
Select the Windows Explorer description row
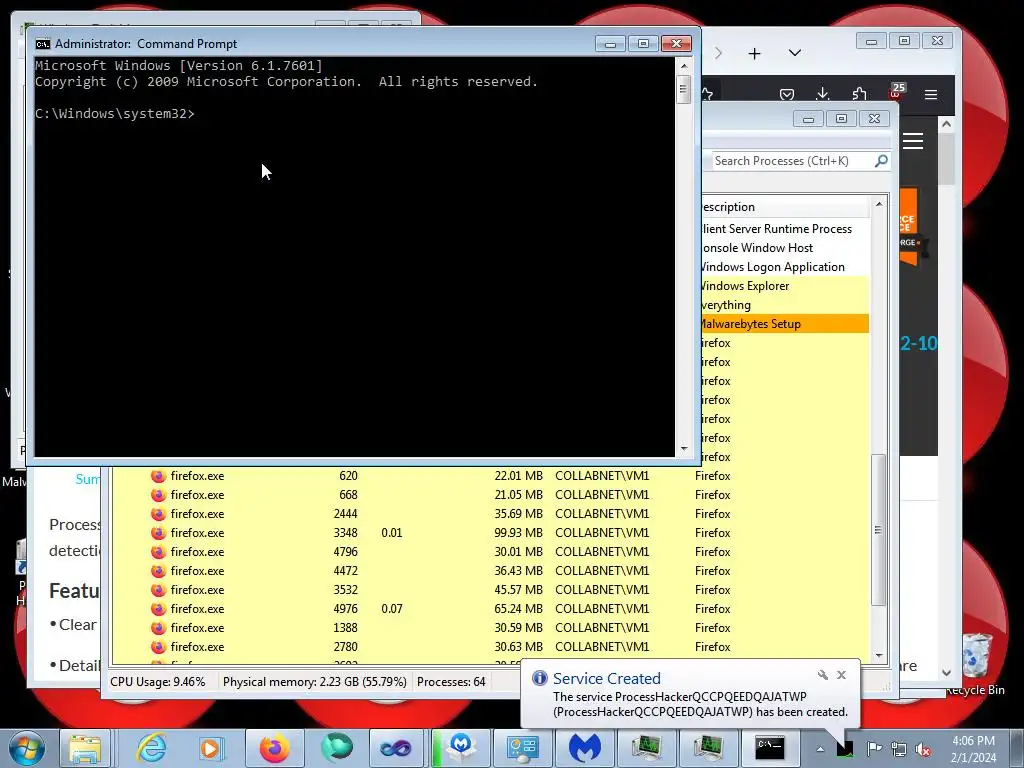click(x=786, y=286)
